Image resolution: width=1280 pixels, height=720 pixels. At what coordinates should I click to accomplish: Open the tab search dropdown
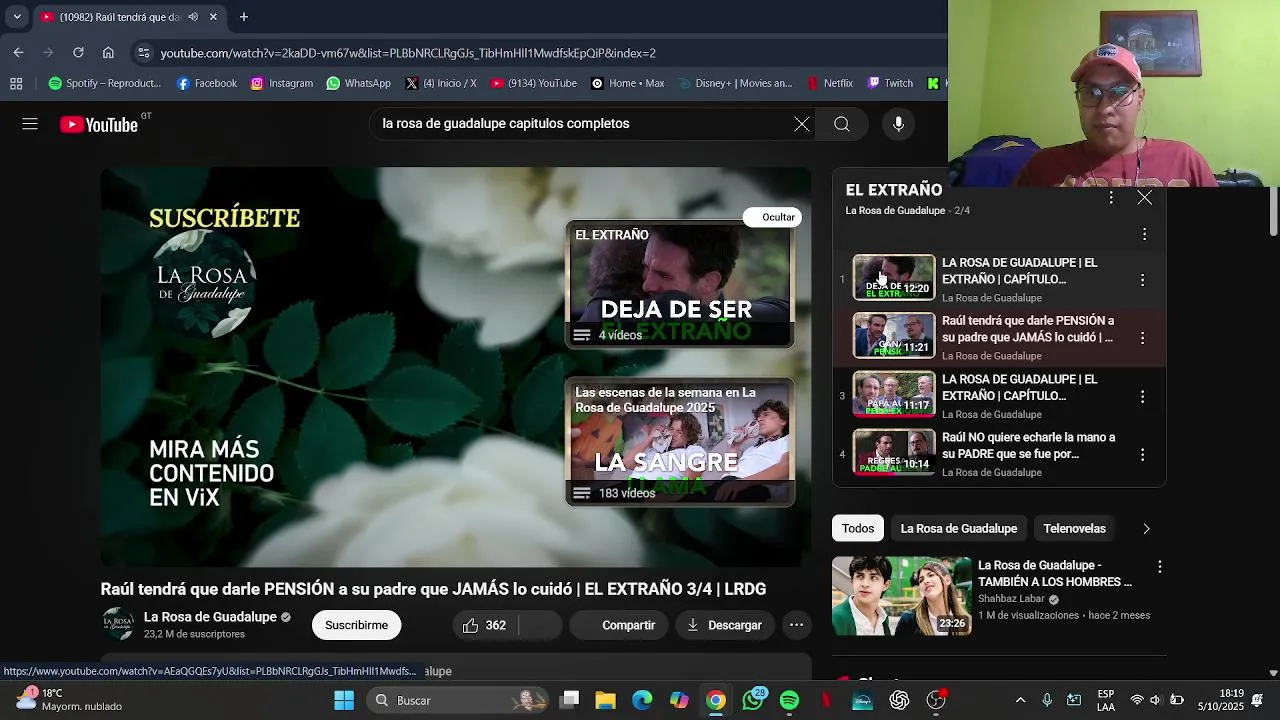pos(16,17)
